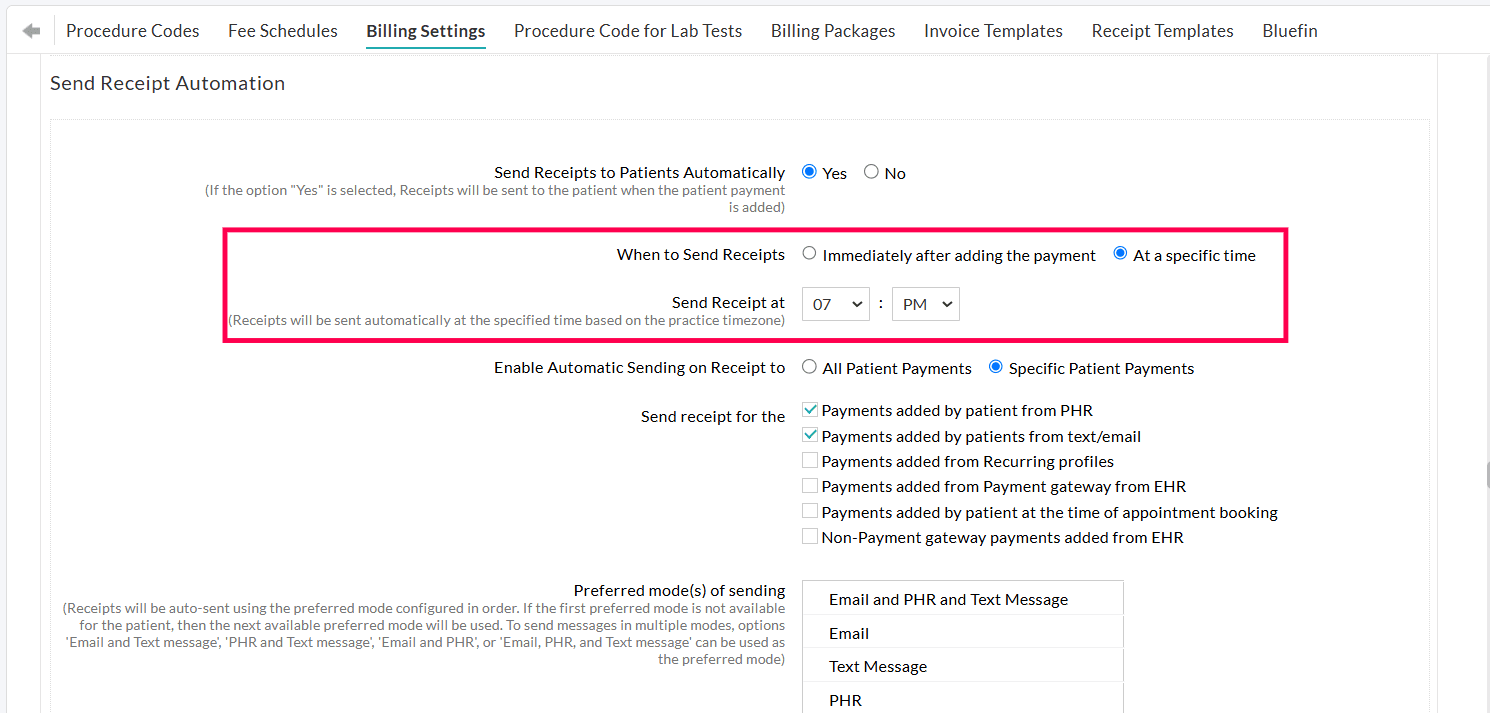
Task: Open the Fee Schedules tab
Action: [x=282, y=30]
